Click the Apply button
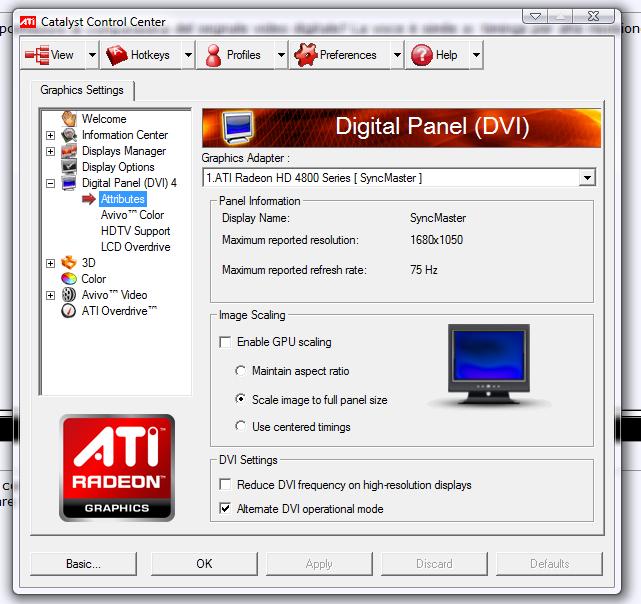The image size is (641, 604). coord(319,564)
